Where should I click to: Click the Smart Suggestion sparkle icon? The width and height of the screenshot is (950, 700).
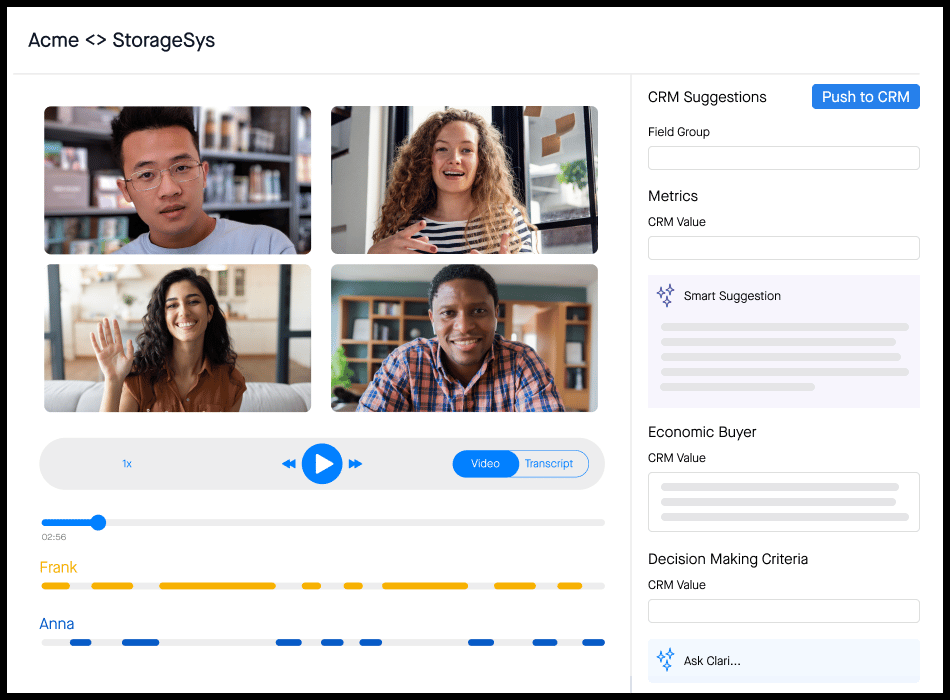[x=665, y=295]
